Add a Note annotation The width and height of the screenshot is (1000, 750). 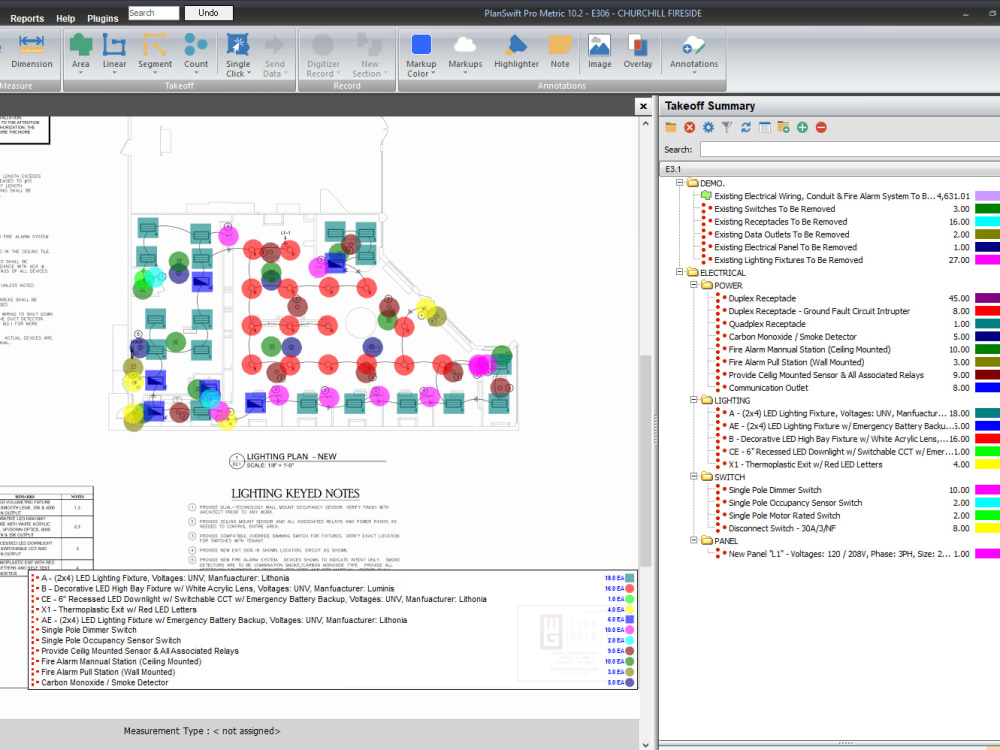pos(560,51)
